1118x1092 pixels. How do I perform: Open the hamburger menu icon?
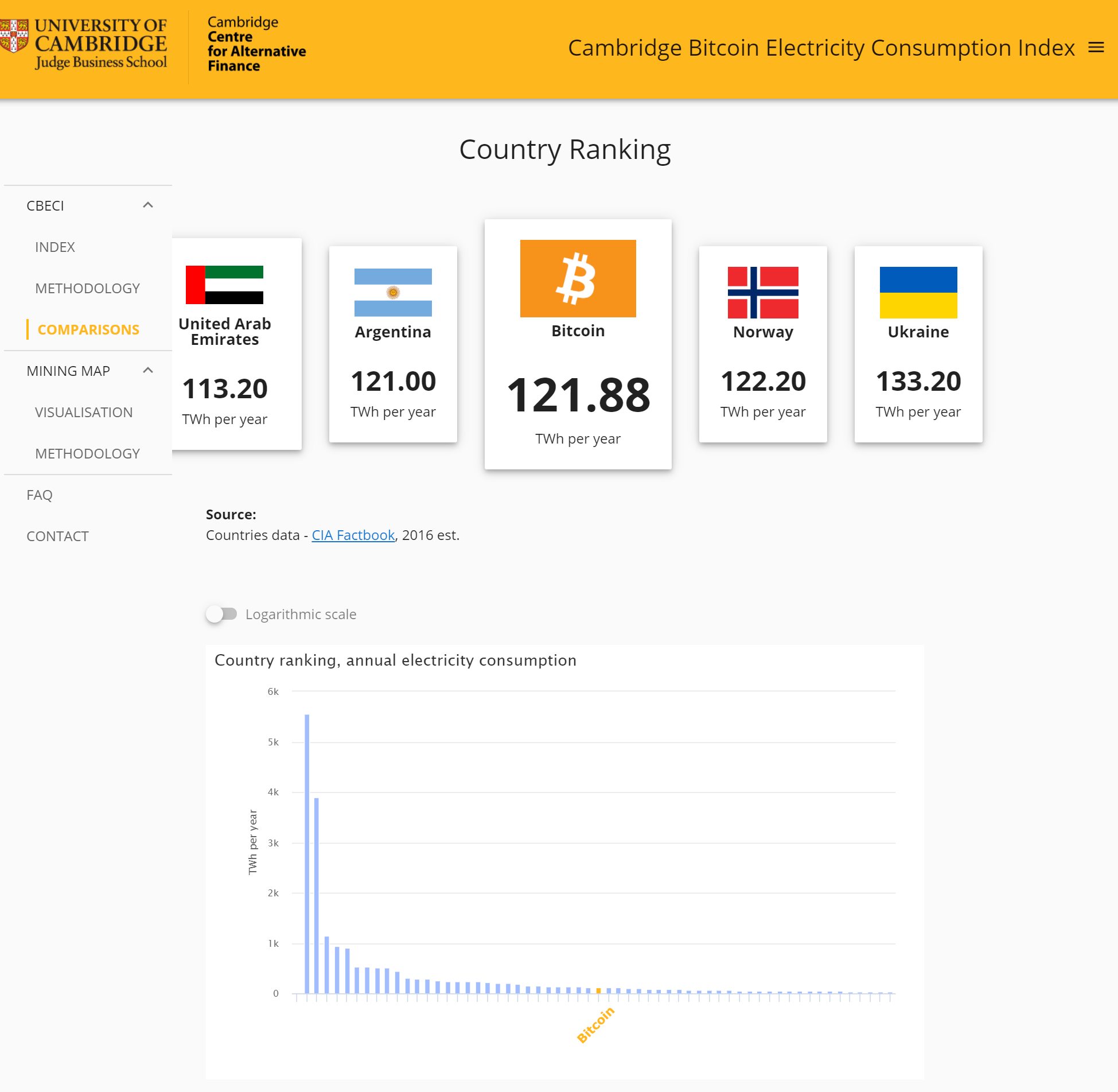pos(1096,48)
